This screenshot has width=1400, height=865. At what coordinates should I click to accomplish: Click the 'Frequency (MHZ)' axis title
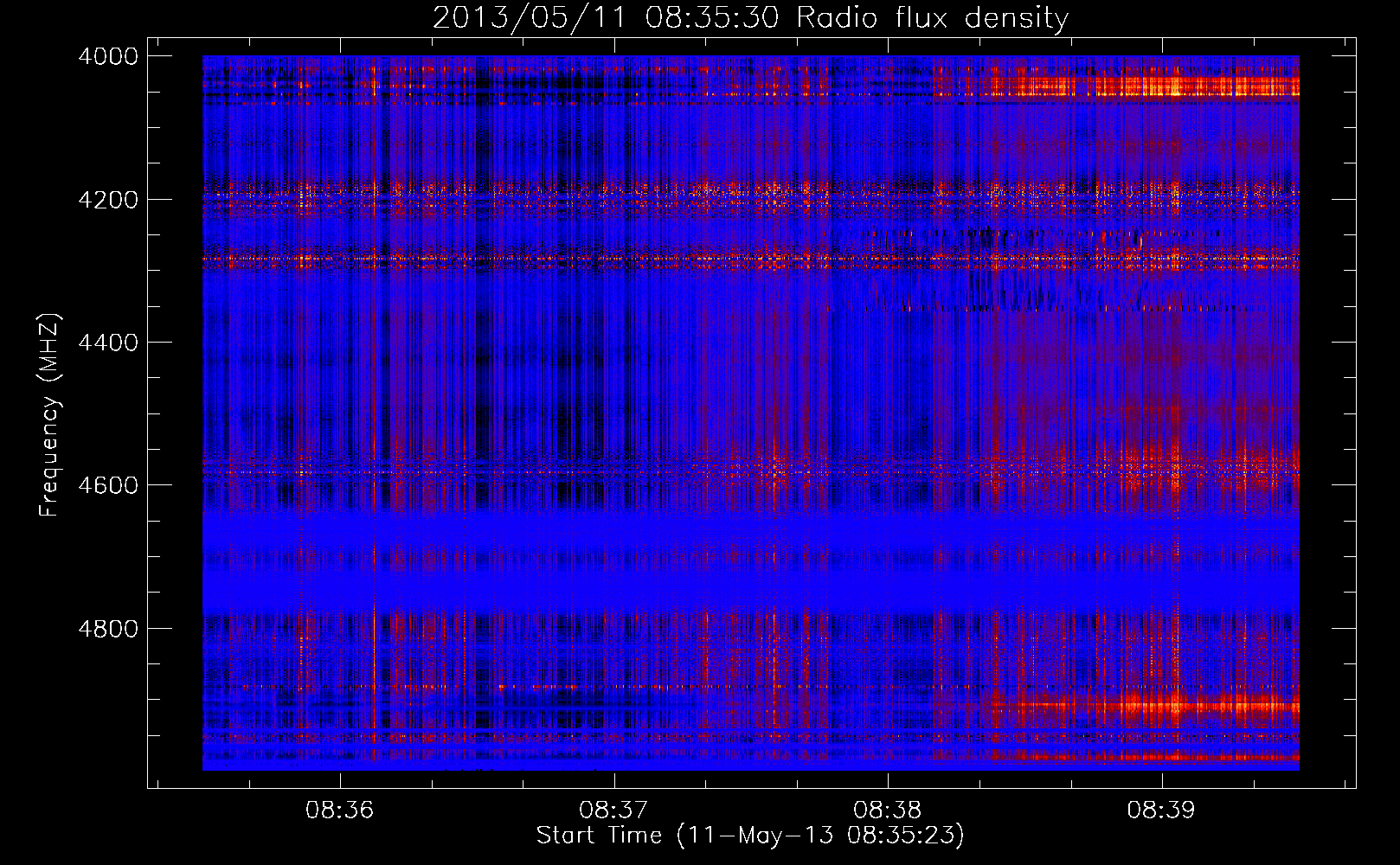point(50,415)
